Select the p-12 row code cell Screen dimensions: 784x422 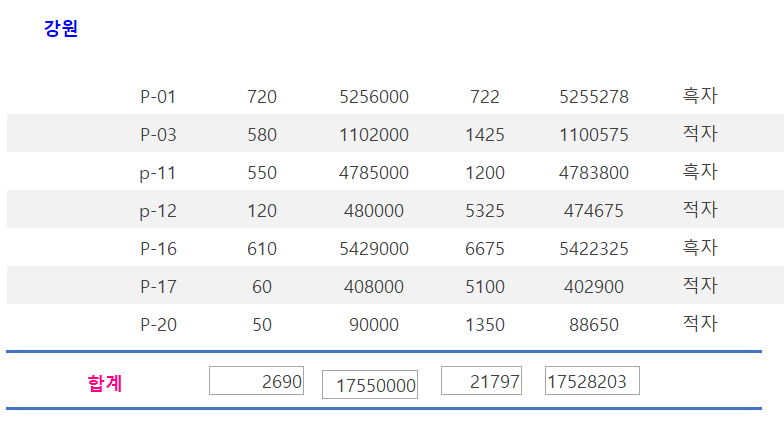[x=158, y=211]
